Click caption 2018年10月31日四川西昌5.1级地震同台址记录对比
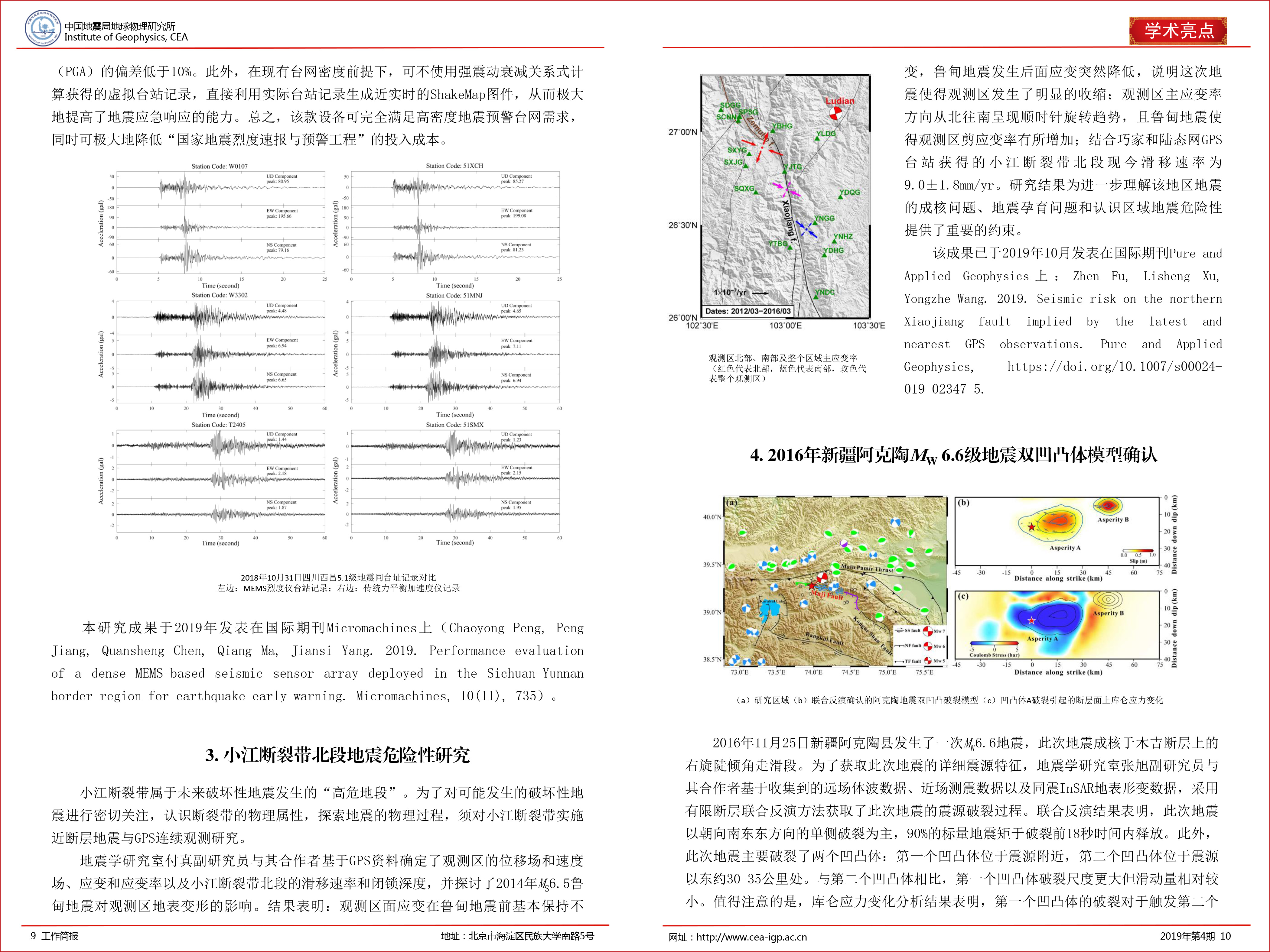 click(338, 577)
